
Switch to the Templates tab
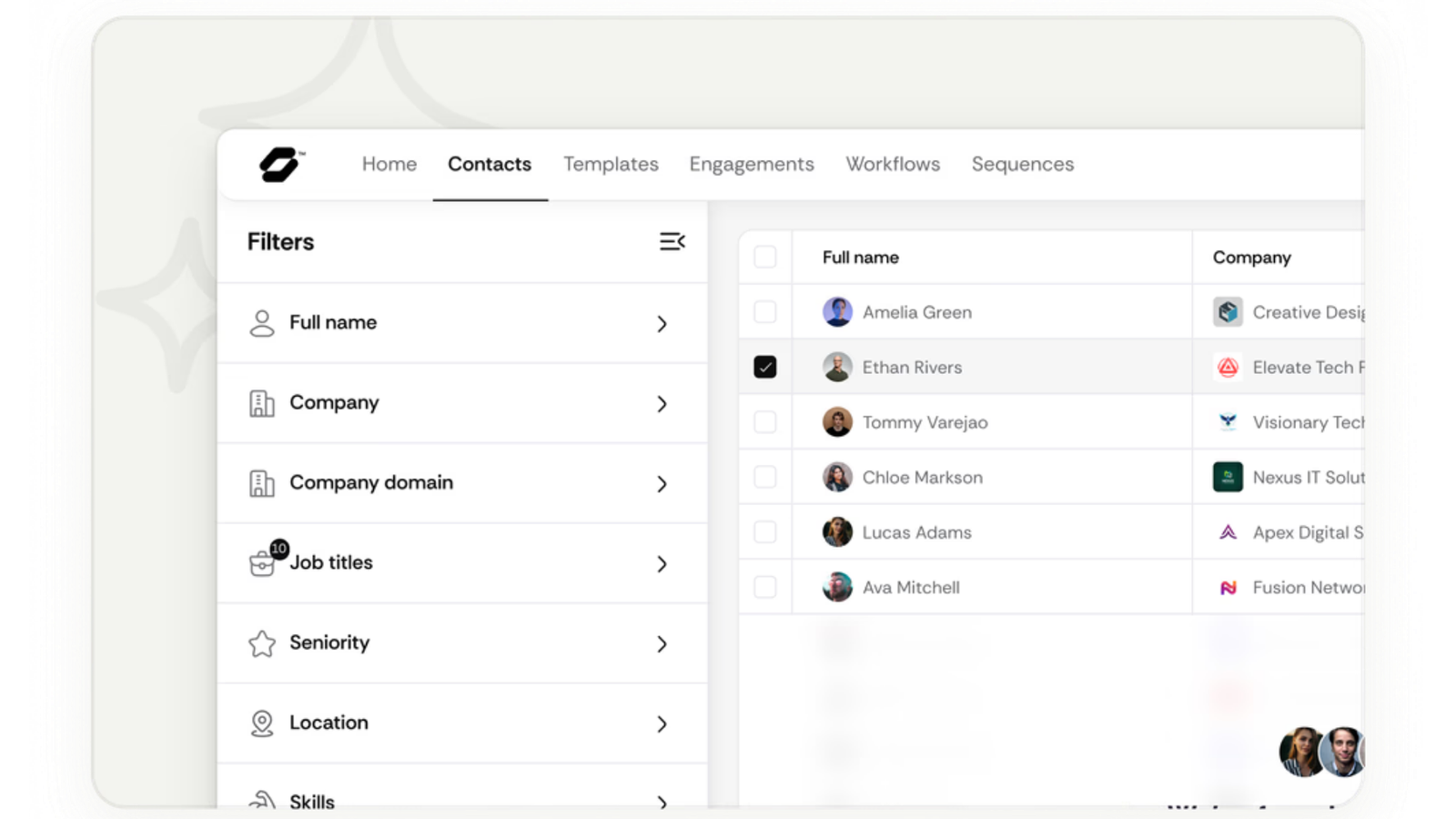click(x=611, y=165)
